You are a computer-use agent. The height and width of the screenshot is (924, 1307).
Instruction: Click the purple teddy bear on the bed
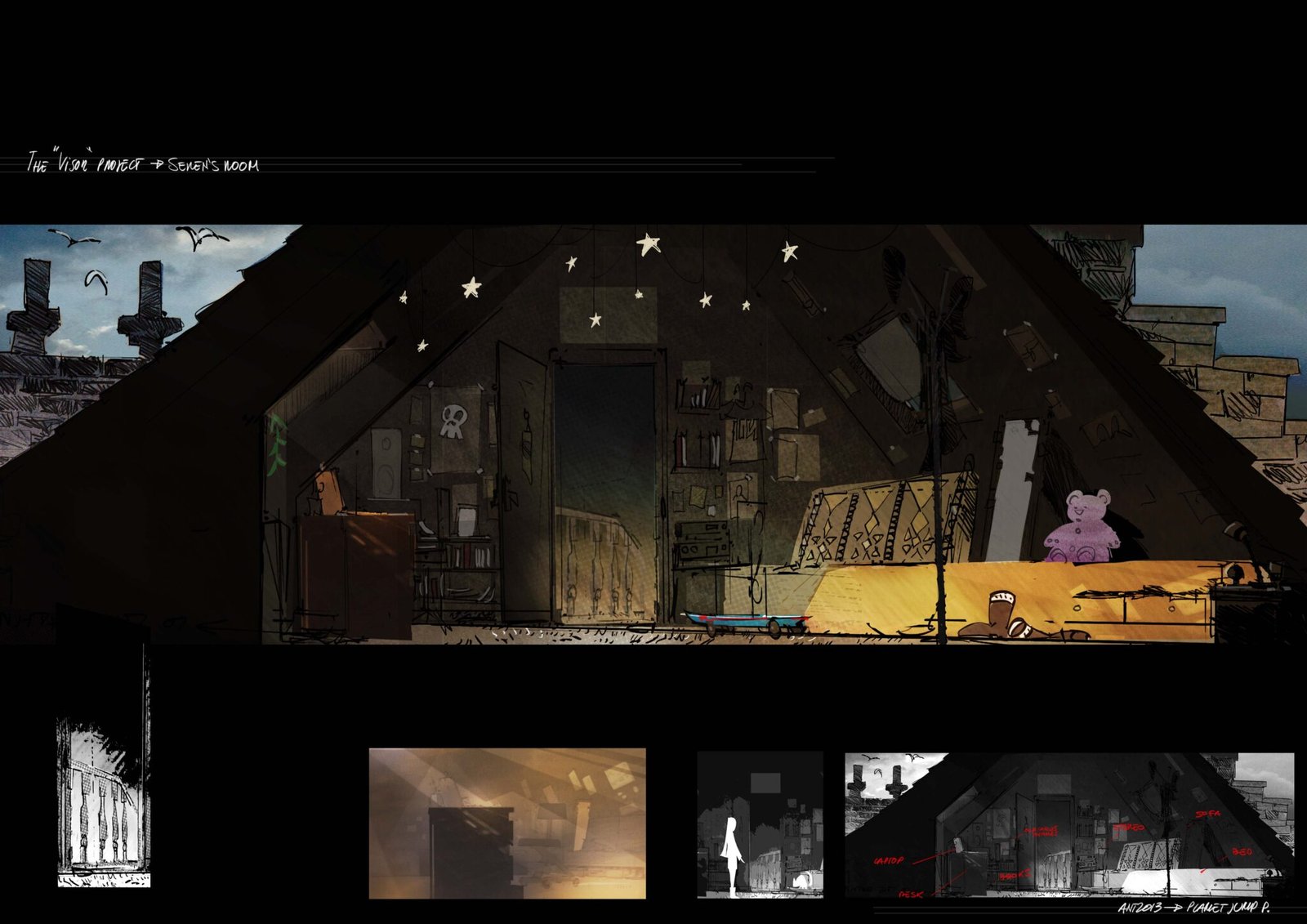click(x=1082, y=527)
